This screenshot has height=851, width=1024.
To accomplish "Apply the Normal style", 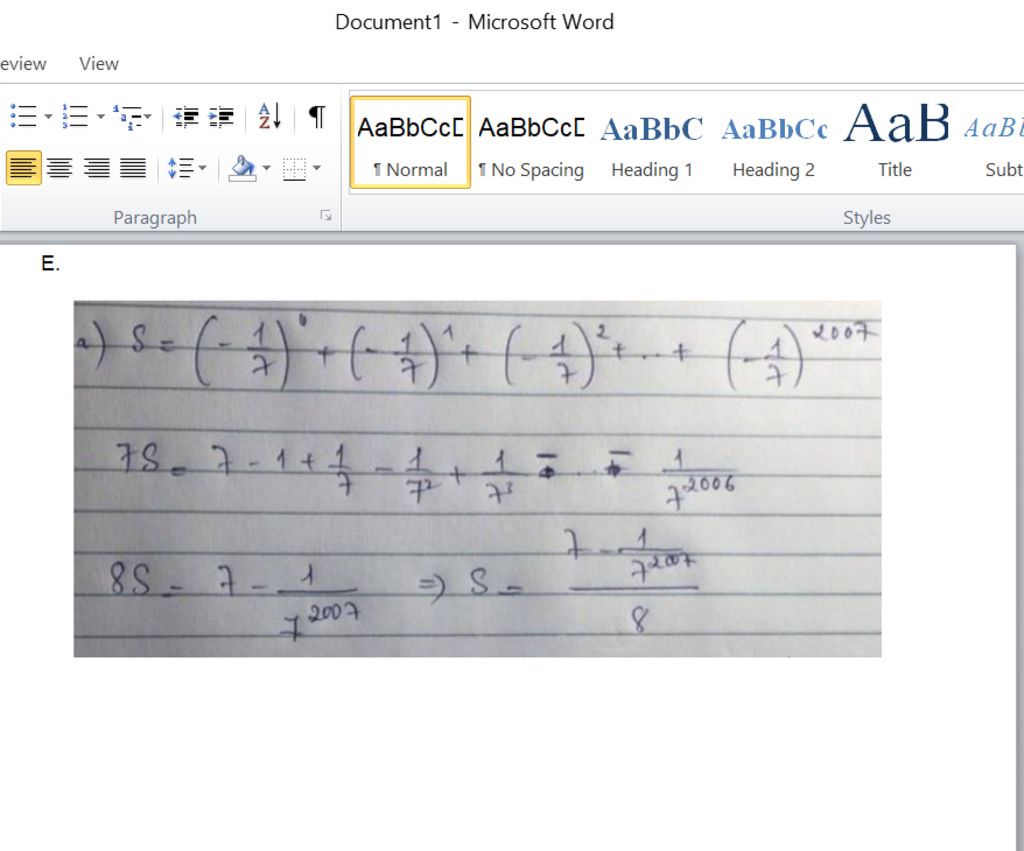I will click(x=410, y=142).
